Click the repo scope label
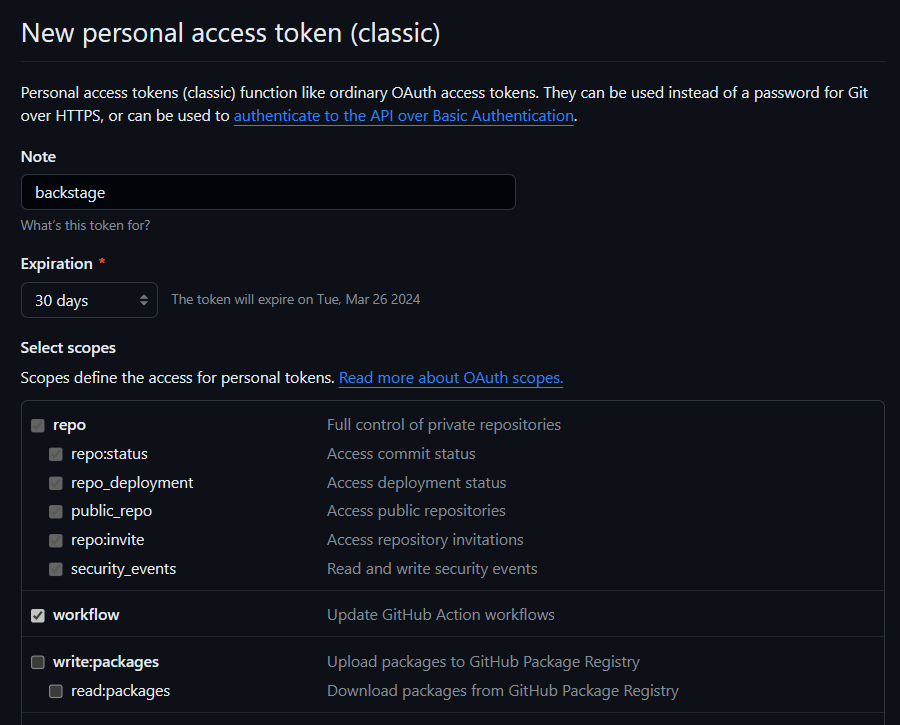 click(69, 425)
